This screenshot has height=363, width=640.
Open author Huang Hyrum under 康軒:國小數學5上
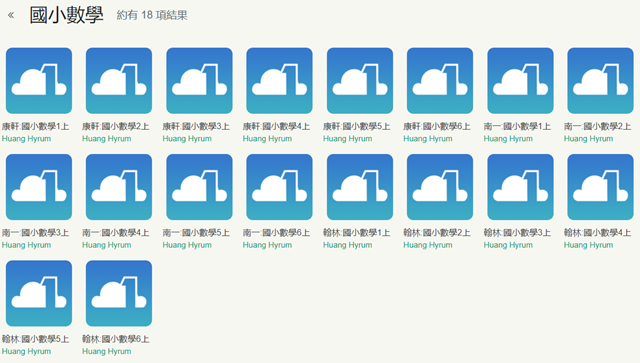(x=348, y=139)
